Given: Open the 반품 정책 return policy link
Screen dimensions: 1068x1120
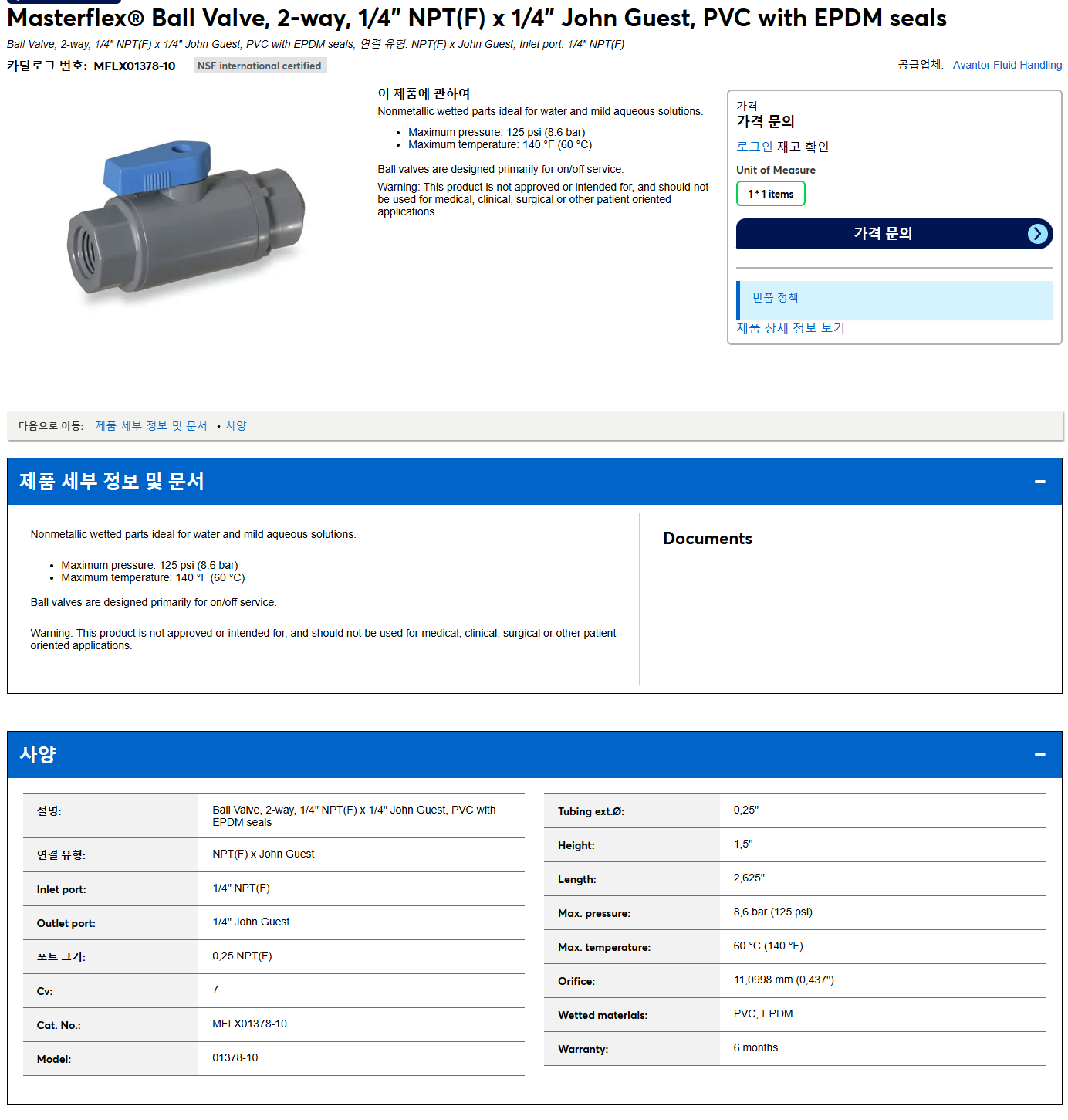Looking at the screenshot, I should pyautogui.click(x=775, y=298).
